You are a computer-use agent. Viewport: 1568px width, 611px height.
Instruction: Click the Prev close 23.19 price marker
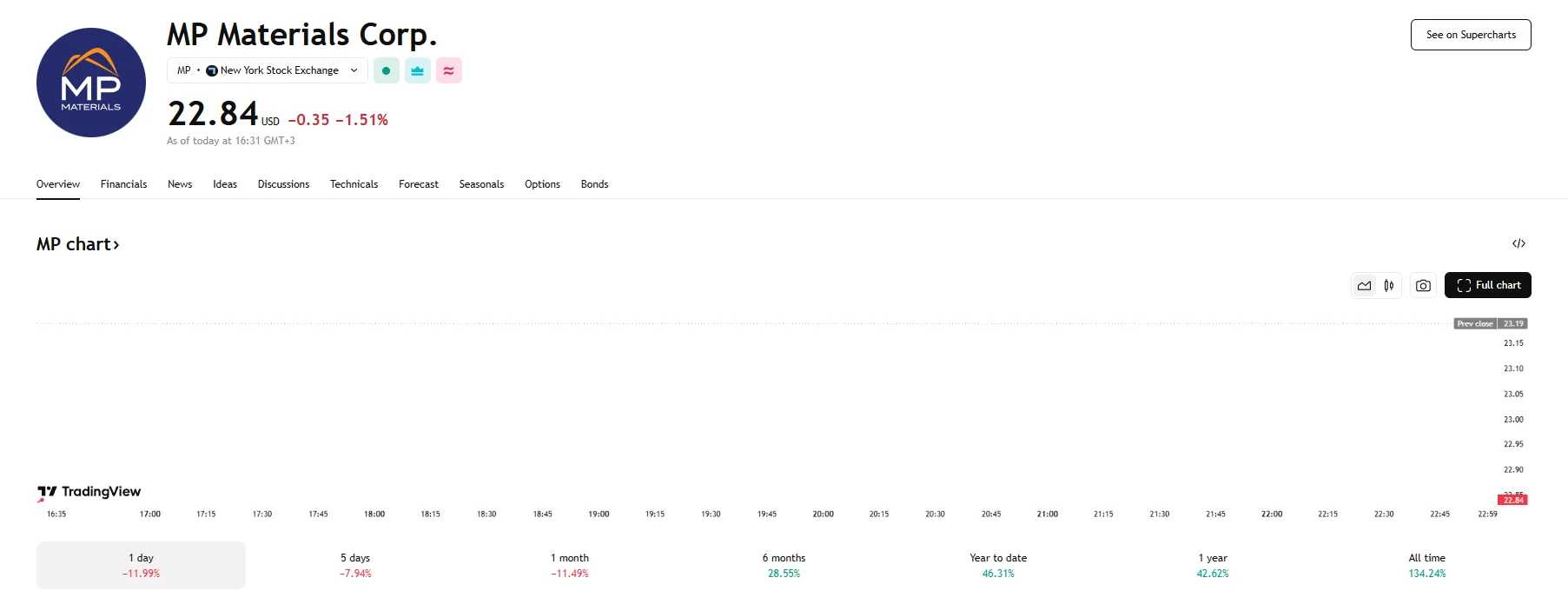pos(1492,323)
